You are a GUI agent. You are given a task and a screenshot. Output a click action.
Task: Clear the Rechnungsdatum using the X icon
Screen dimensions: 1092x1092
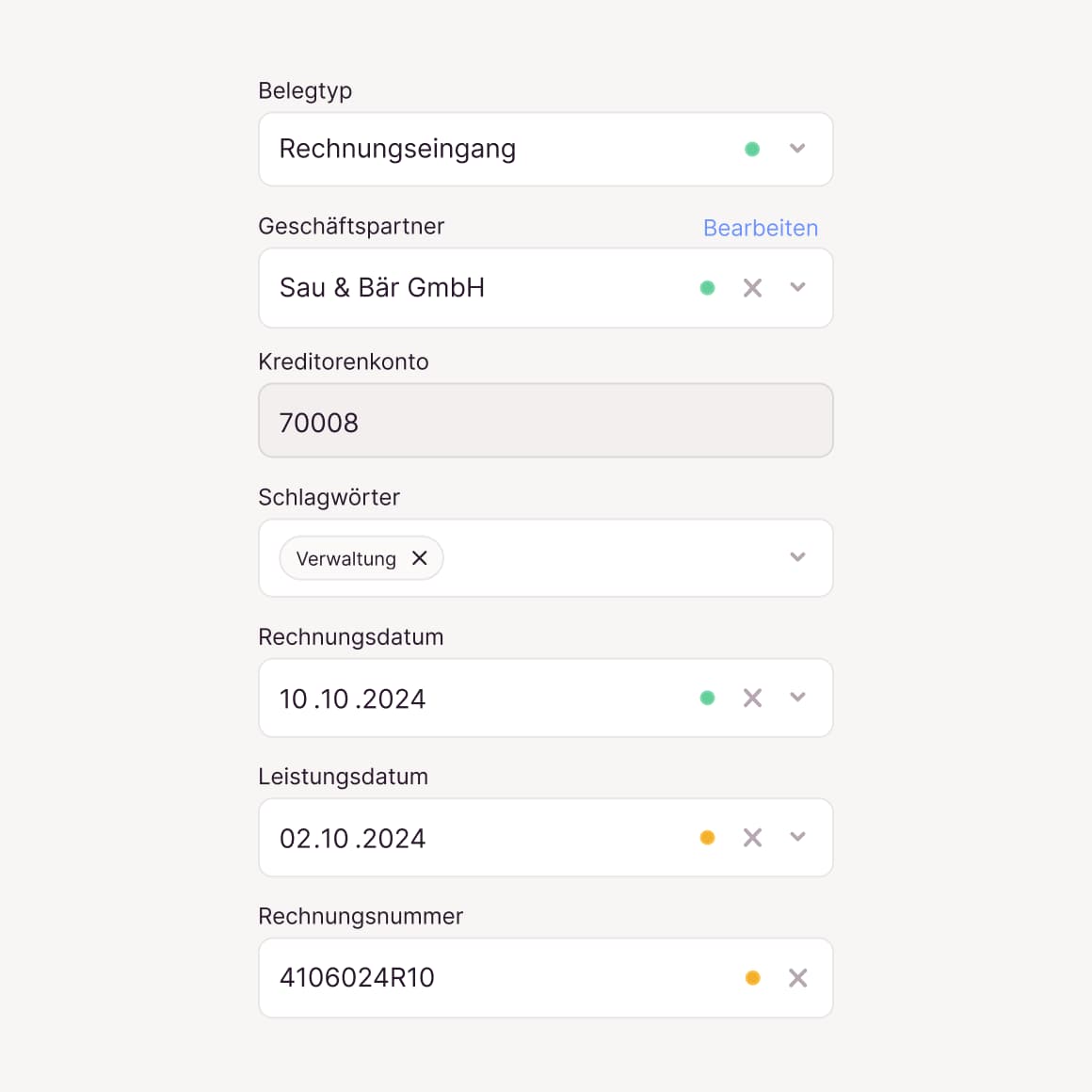coord(752,698)
